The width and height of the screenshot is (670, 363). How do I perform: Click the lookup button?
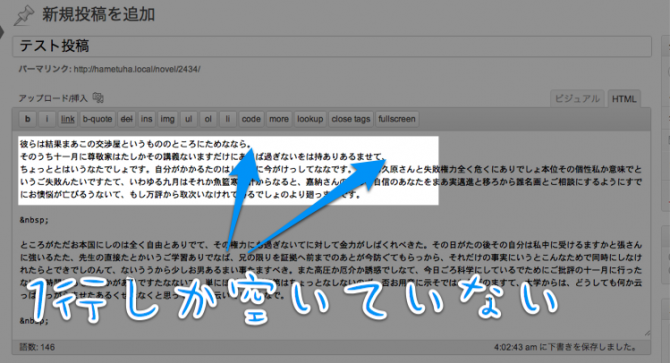pyautogui.click(x=310, y=119)
